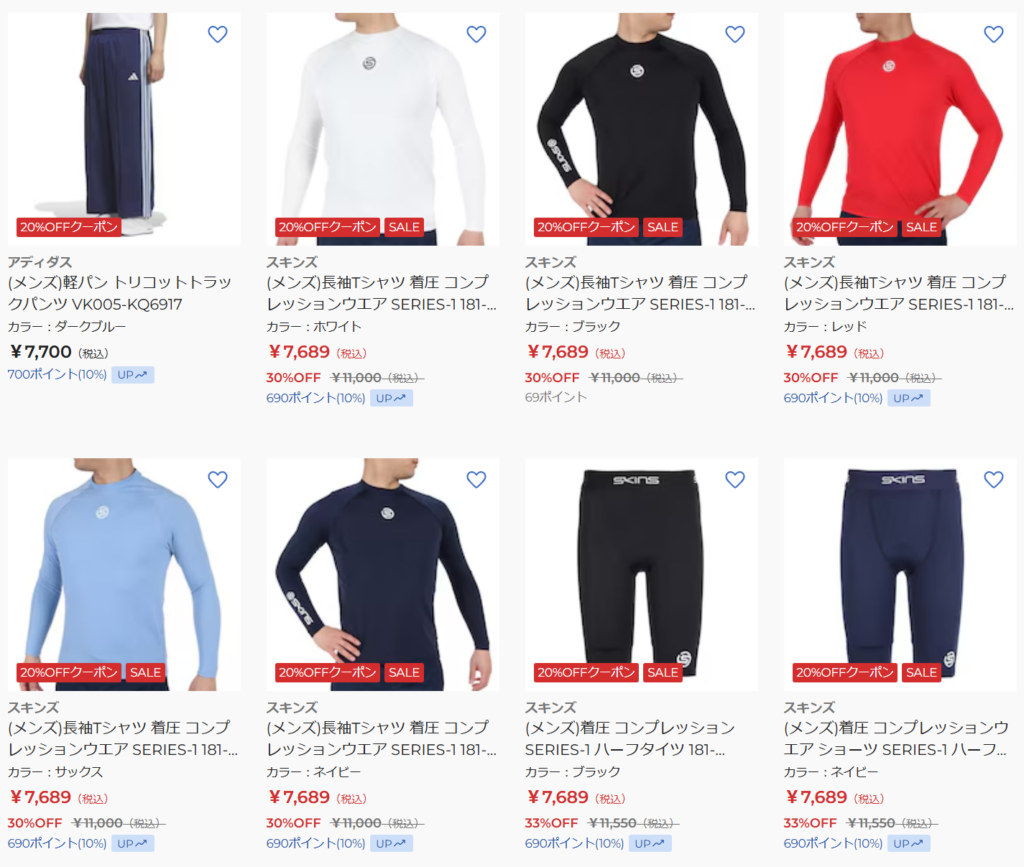Click the UP badge under Adidas pants points

tap(133, 375)
